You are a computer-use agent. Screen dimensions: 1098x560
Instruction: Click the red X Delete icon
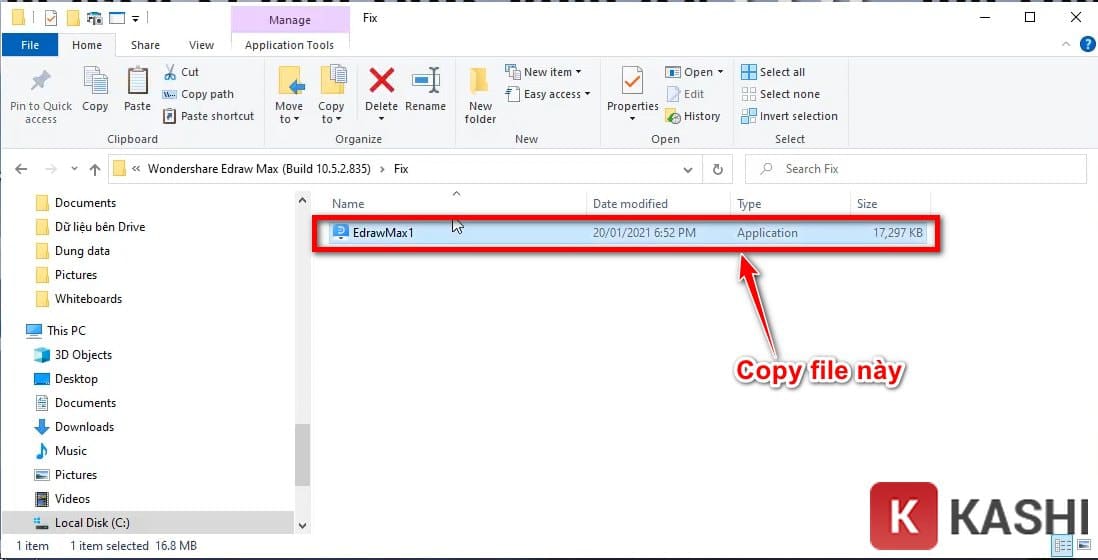coord(382,80)
